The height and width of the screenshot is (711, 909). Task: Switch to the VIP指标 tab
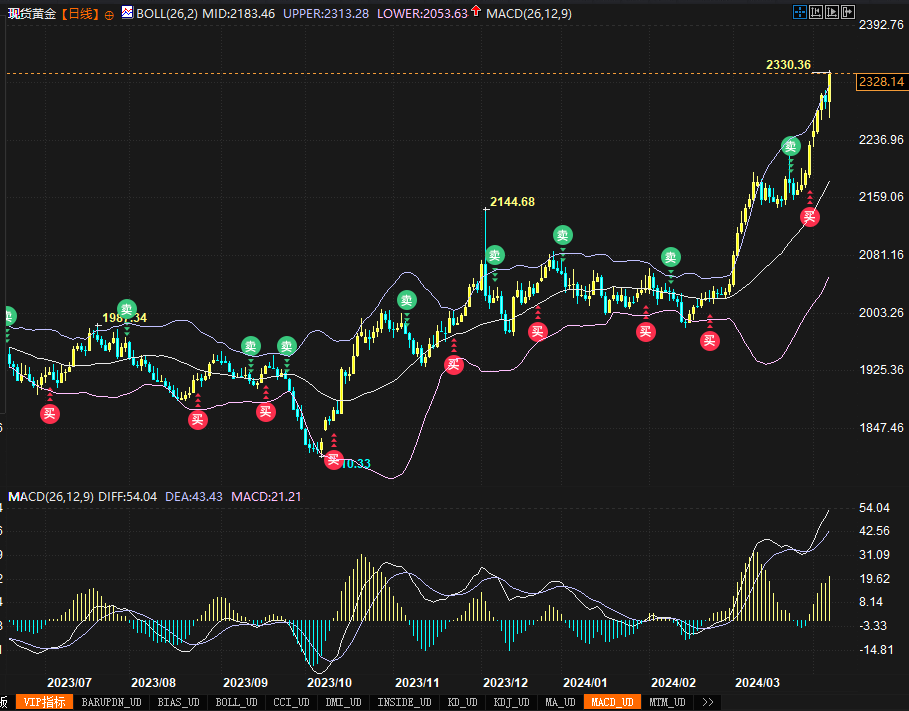tap(44, 702)
